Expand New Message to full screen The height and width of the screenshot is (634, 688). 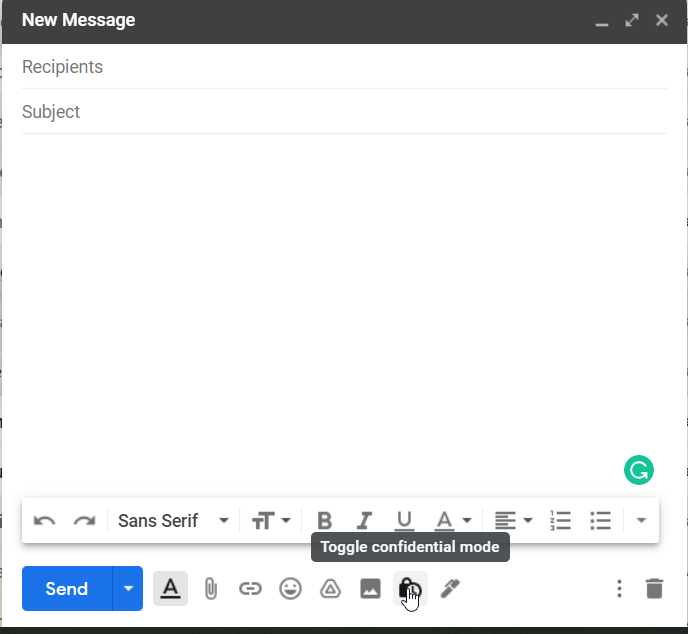point(631,20)
